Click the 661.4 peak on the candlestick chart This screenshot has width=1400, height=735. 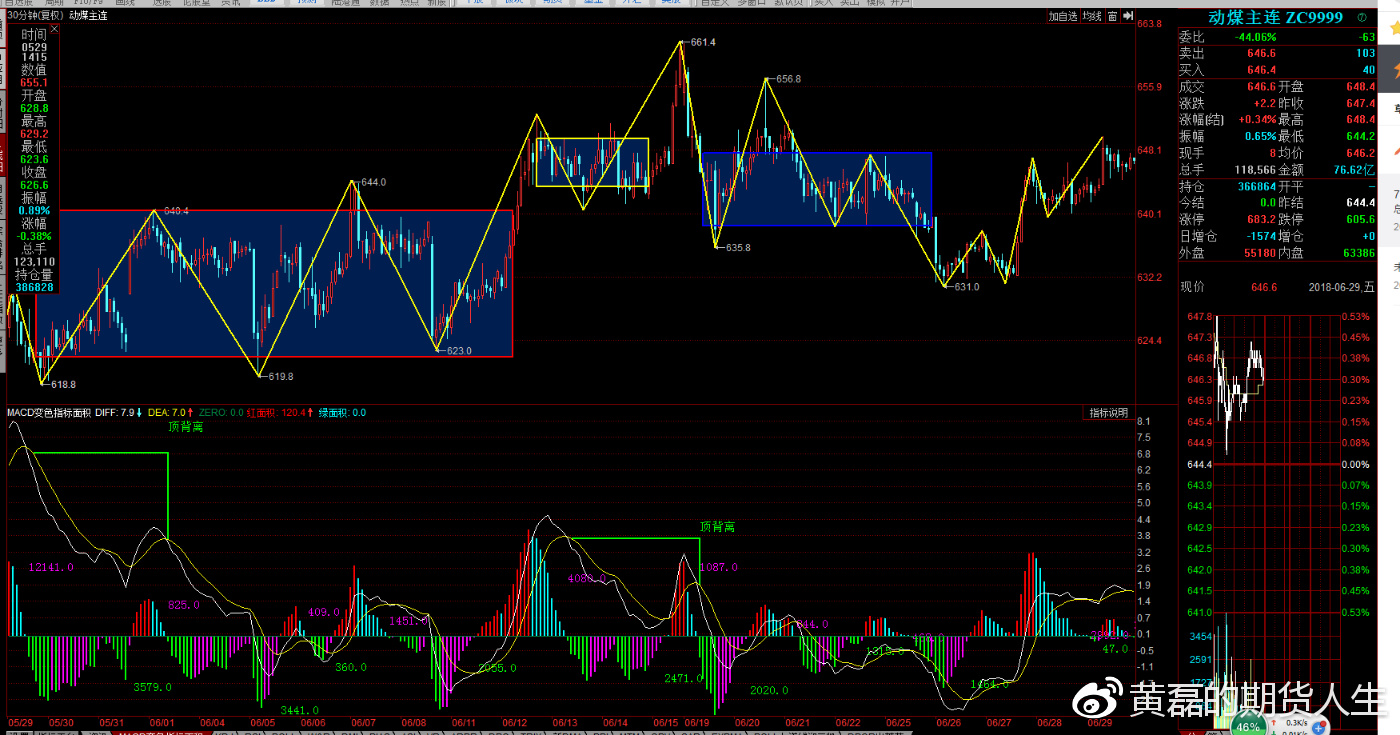tap(681, 42)
